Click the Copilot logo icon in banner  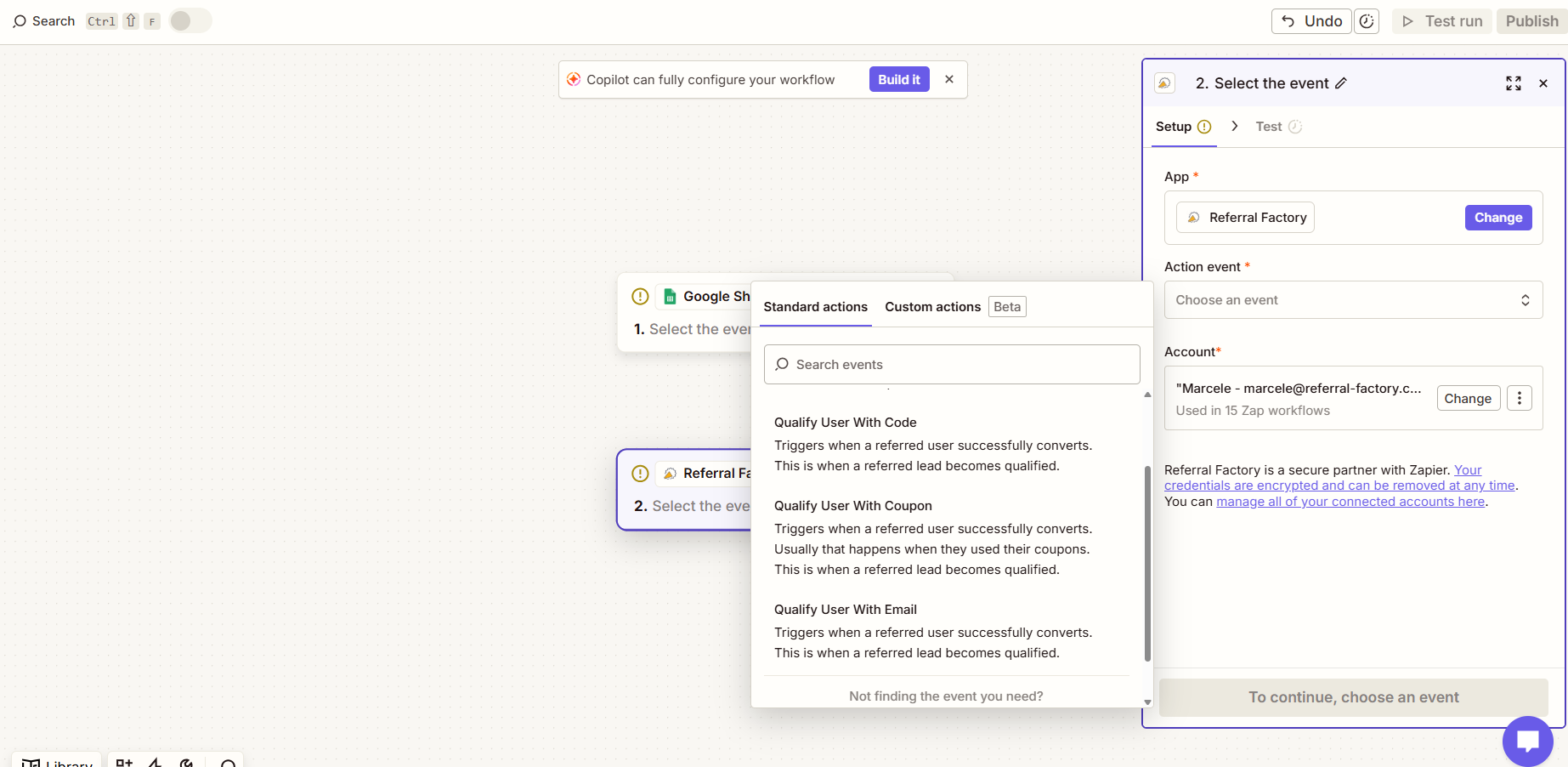pos(574,79)
